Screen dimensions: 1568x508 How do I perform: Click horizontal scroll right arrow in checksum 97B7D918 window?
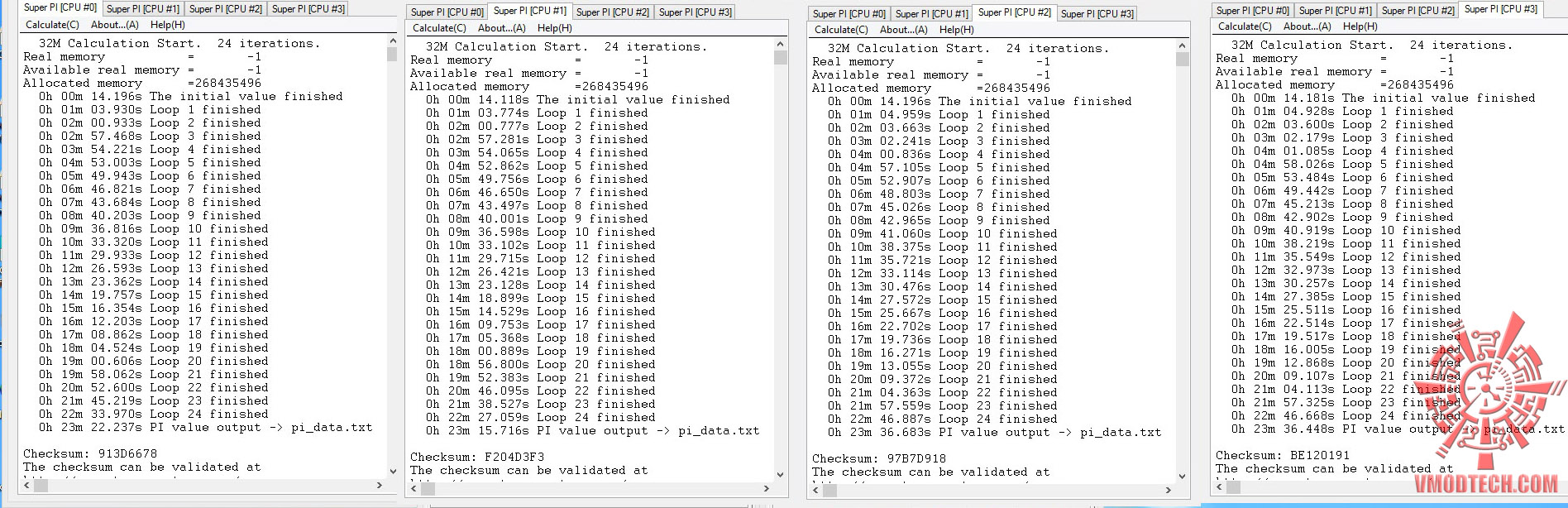tap(1169, 490)
